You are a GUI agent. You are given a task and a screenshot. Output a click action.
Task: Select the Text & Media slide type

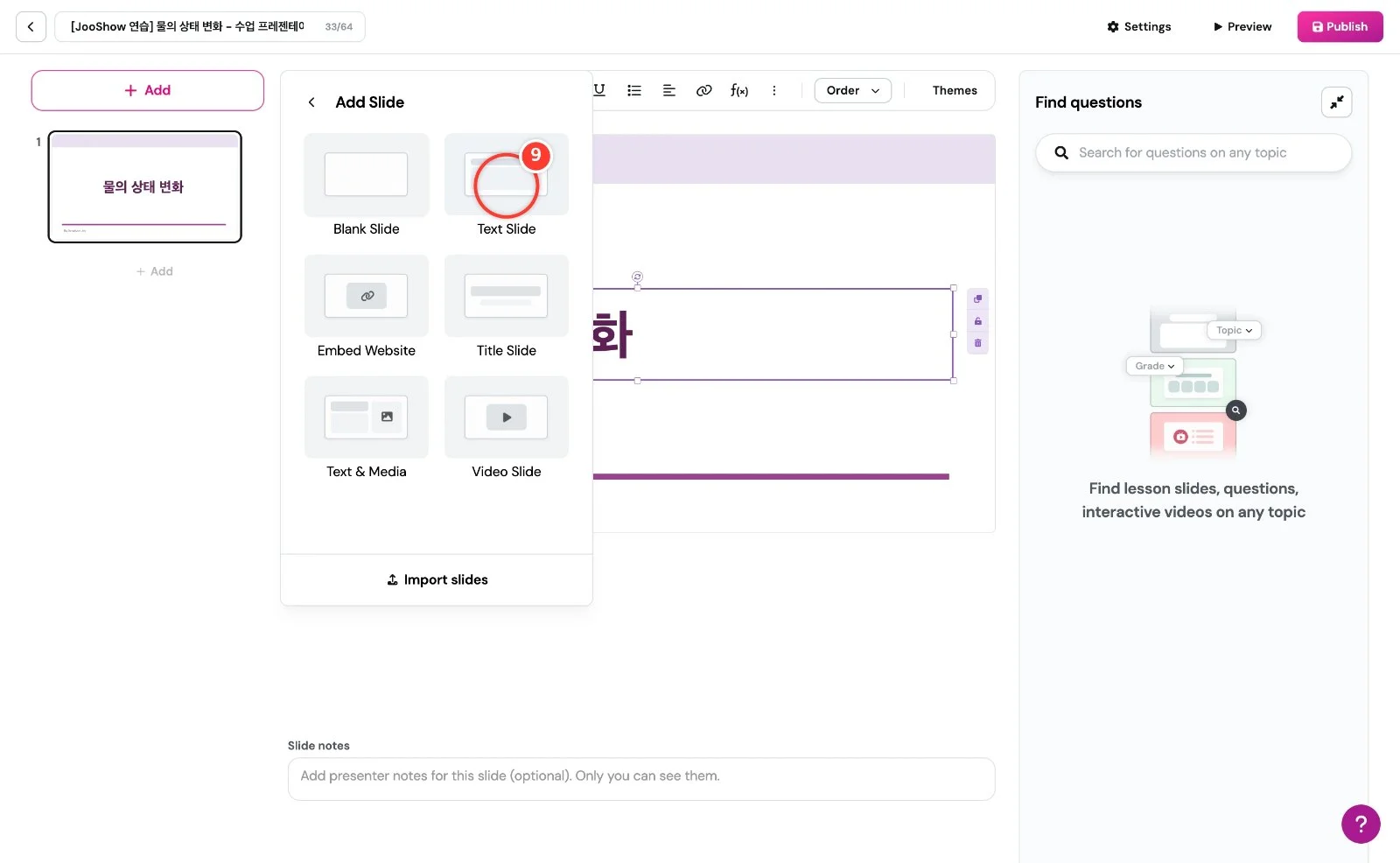(367, 429)
